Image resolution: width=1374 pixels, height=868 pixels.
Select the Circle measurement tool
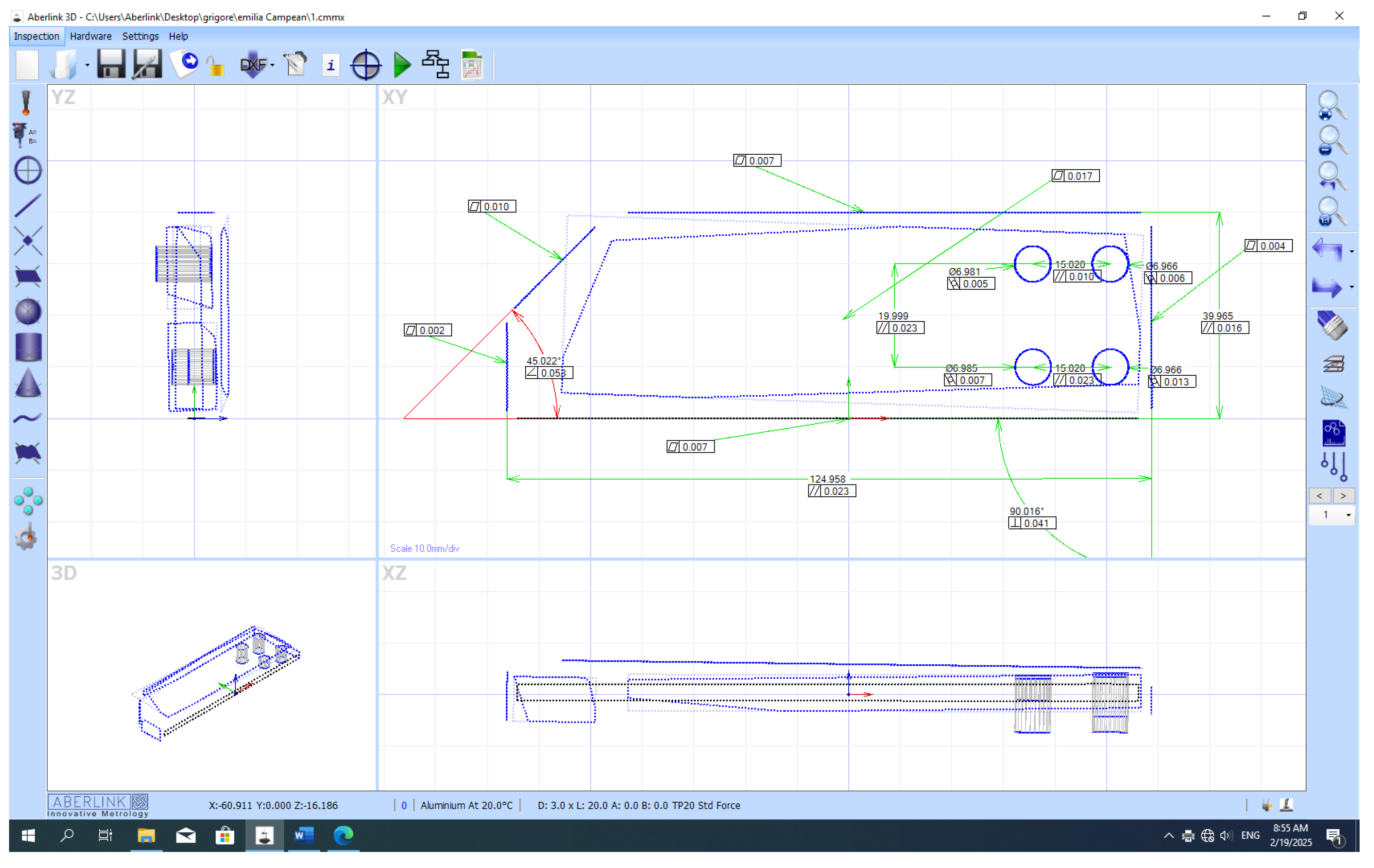pos(28,171)
